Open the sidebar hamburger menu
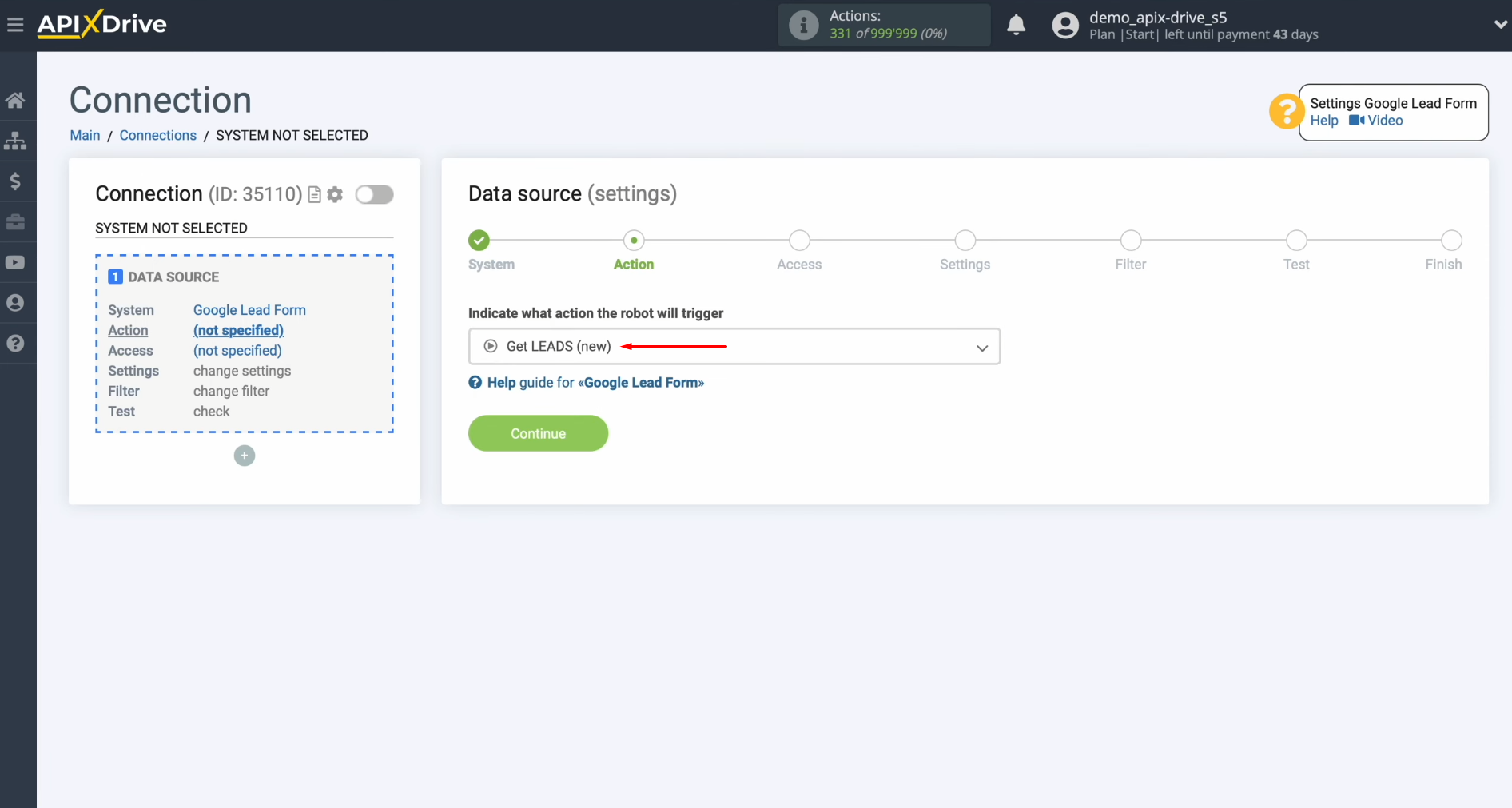Screen dimensions: 1512x808 point(15,24)
